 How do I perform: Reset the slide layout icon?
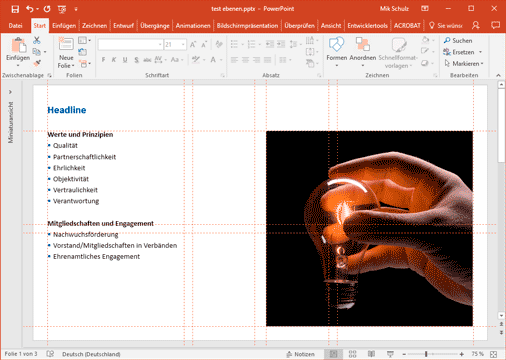[82, 52]
